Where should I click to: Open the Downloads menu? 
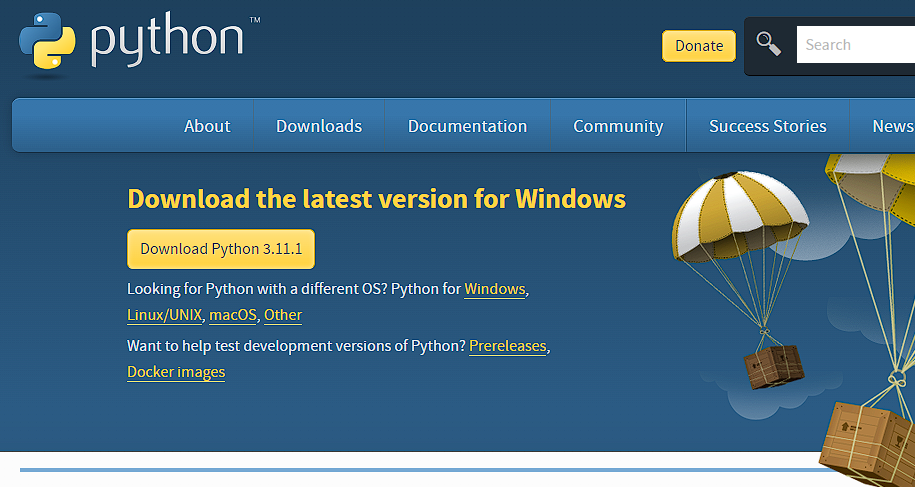(319, 126)
